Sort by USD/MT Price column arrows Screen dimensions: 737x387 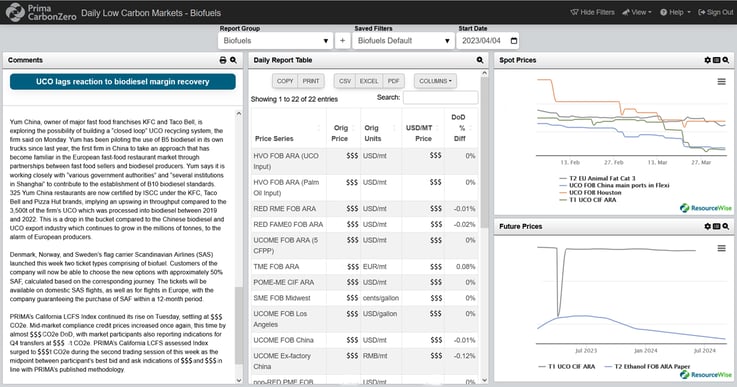[x=437, y=128]
